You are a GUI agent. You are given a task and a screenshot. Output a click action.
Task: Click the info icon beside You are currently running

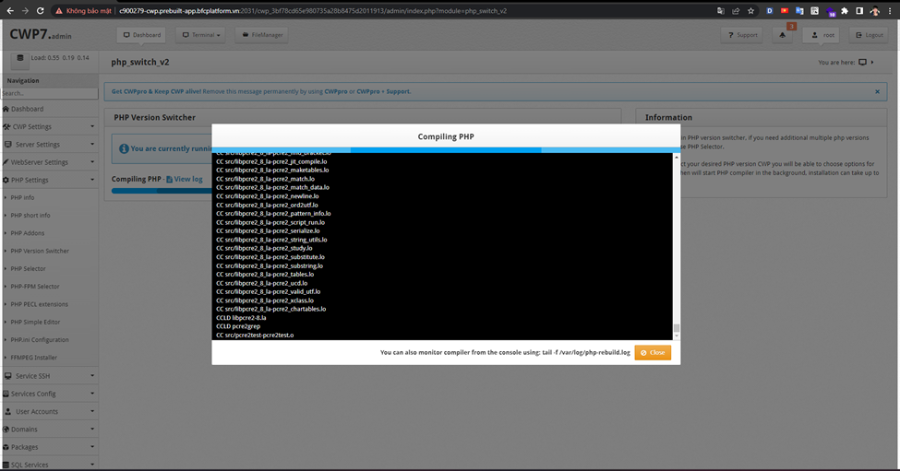pyautogui.click(x=123, y=149)
